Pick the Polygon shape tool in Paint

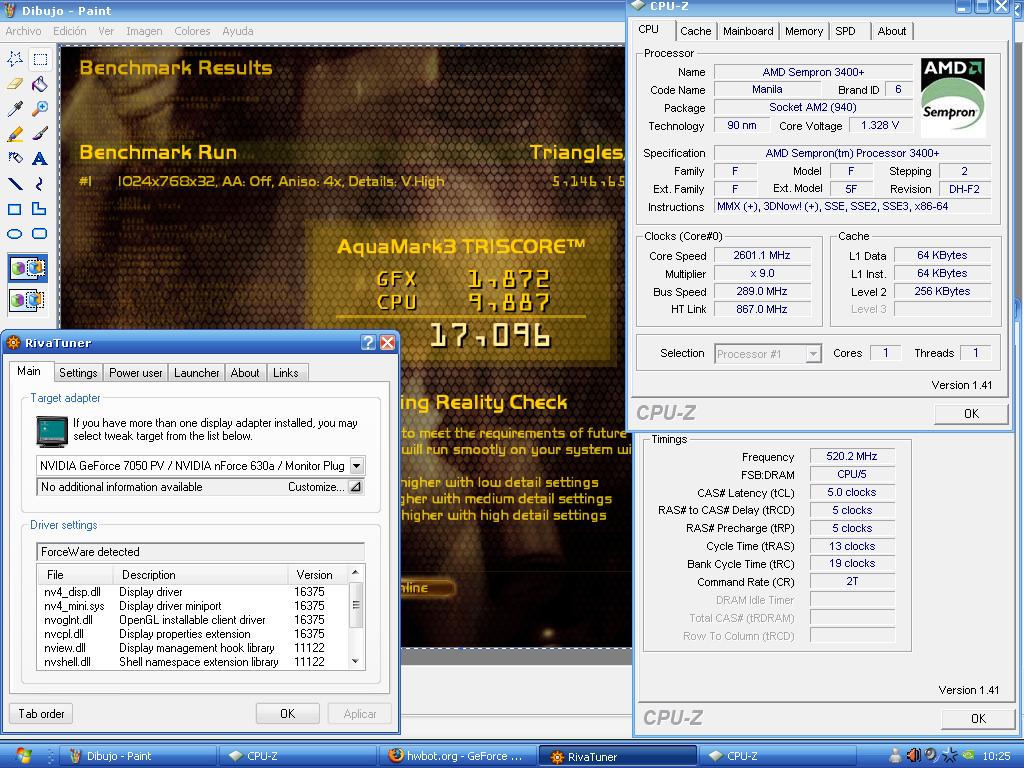click(40, 209)
